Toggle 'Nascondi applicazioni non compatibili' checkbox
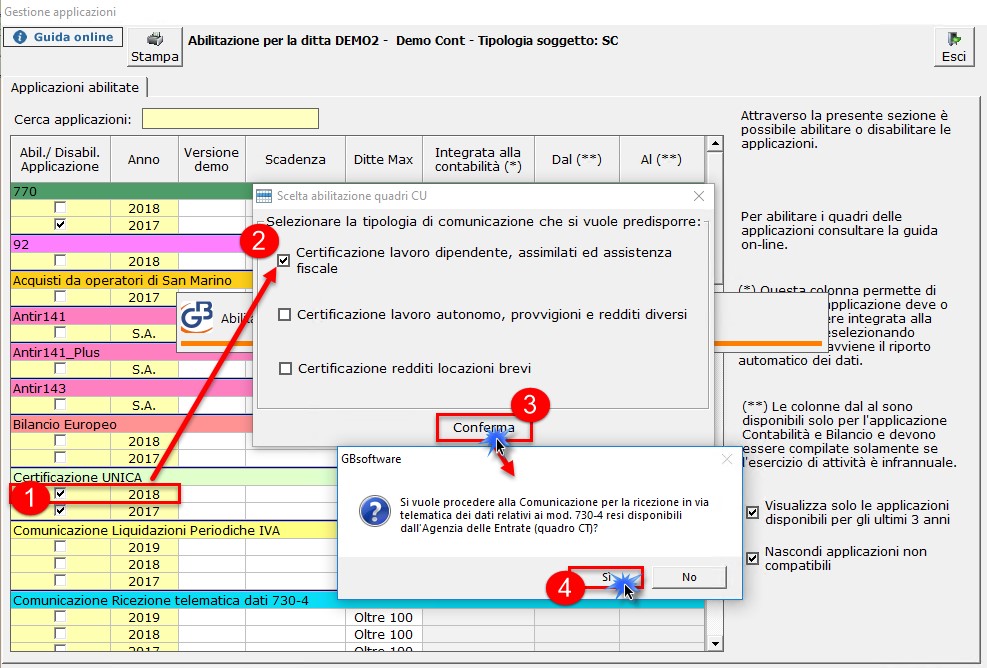The height and width of the screenshot is (668, 987). (752, 558)
